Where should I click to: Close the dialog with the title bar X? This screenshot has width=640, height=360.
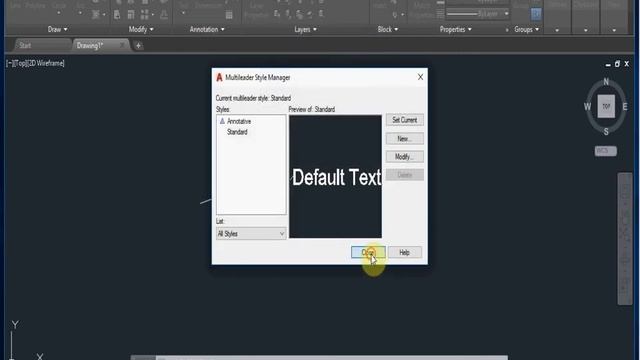(x=420, y=77)
